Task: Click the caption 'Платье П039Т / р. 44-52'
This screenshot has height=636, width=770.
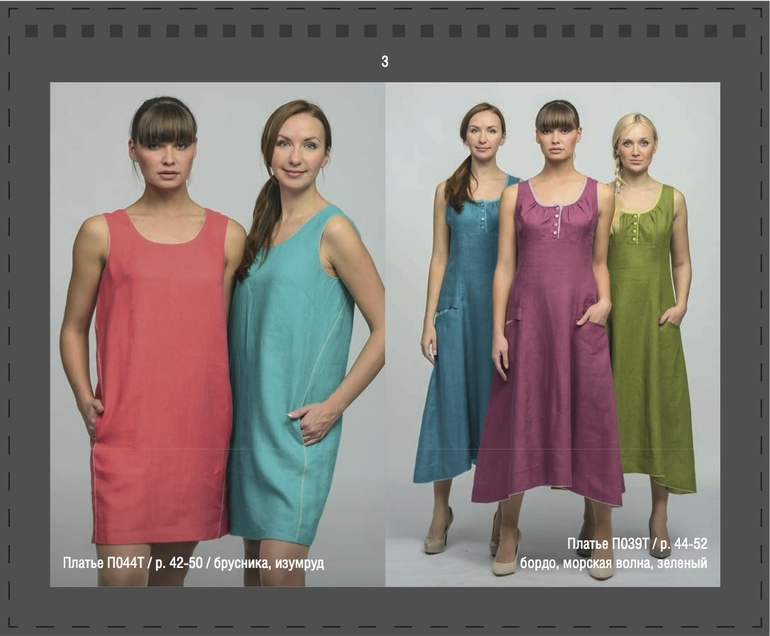Action: coord(637,544)
